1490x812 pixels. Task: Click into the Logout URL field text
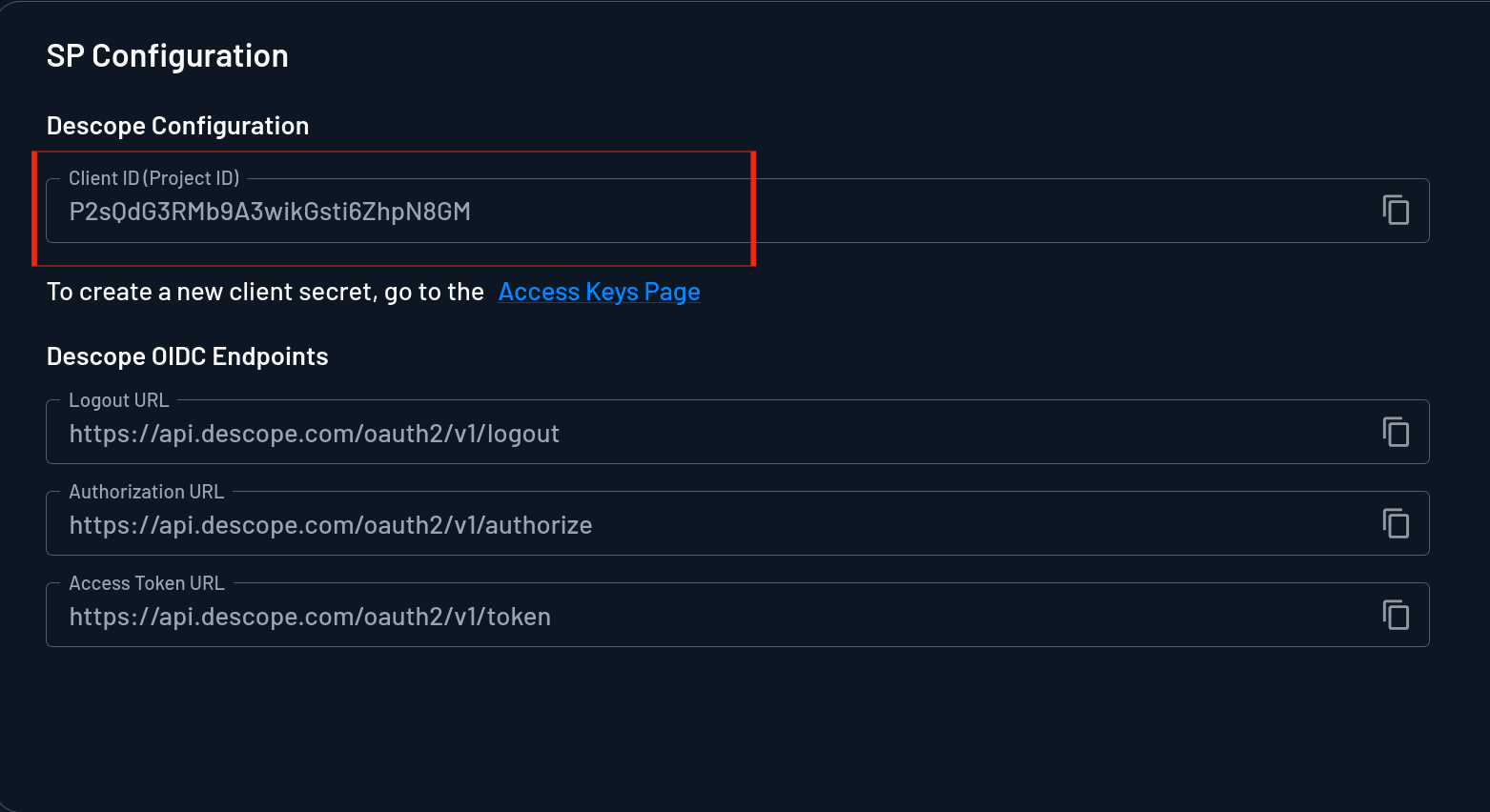314,434
